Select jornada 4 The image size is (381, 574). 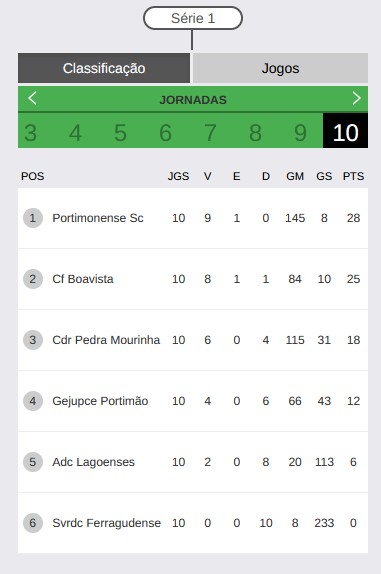[75, 133]
